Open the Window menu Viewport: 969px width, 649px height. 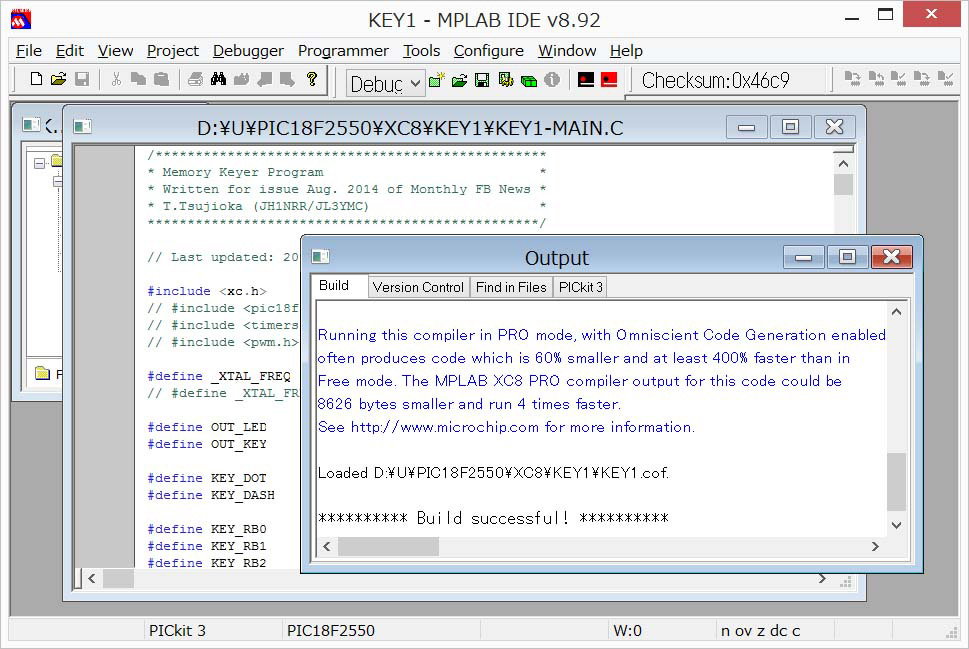coord(567,51)
